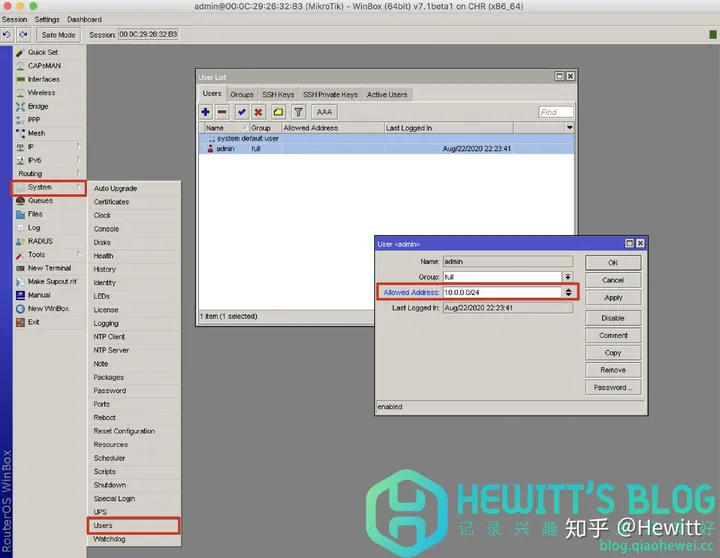Open Queues in sidebar

click(49, 201)
